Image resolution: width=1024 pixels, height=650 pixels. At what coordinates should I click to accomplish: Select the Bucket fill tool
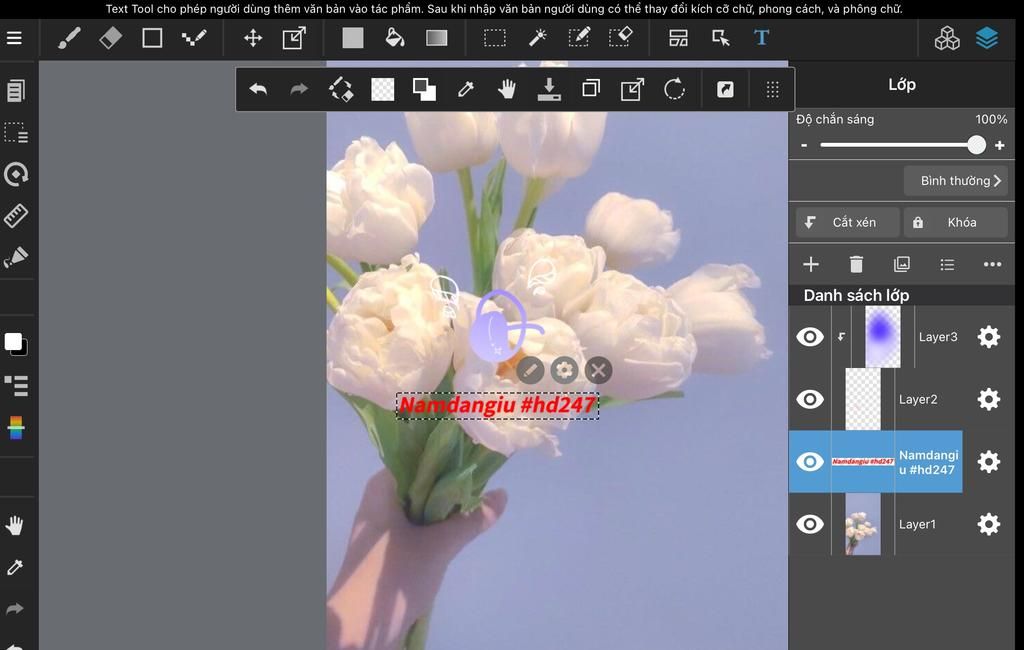click(394, 38)
